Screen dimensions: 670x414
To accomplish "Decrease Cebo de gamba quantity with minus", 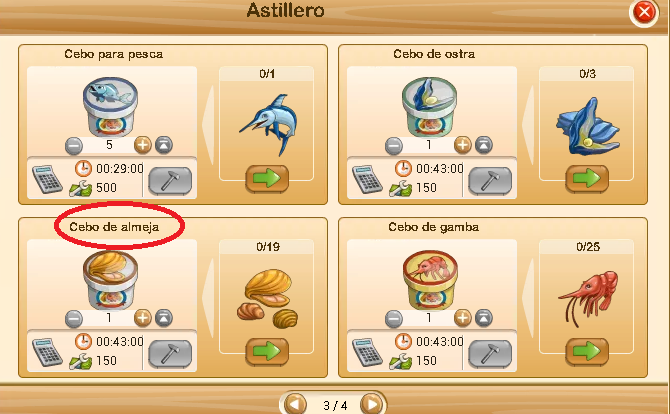I will click(394, 319).
